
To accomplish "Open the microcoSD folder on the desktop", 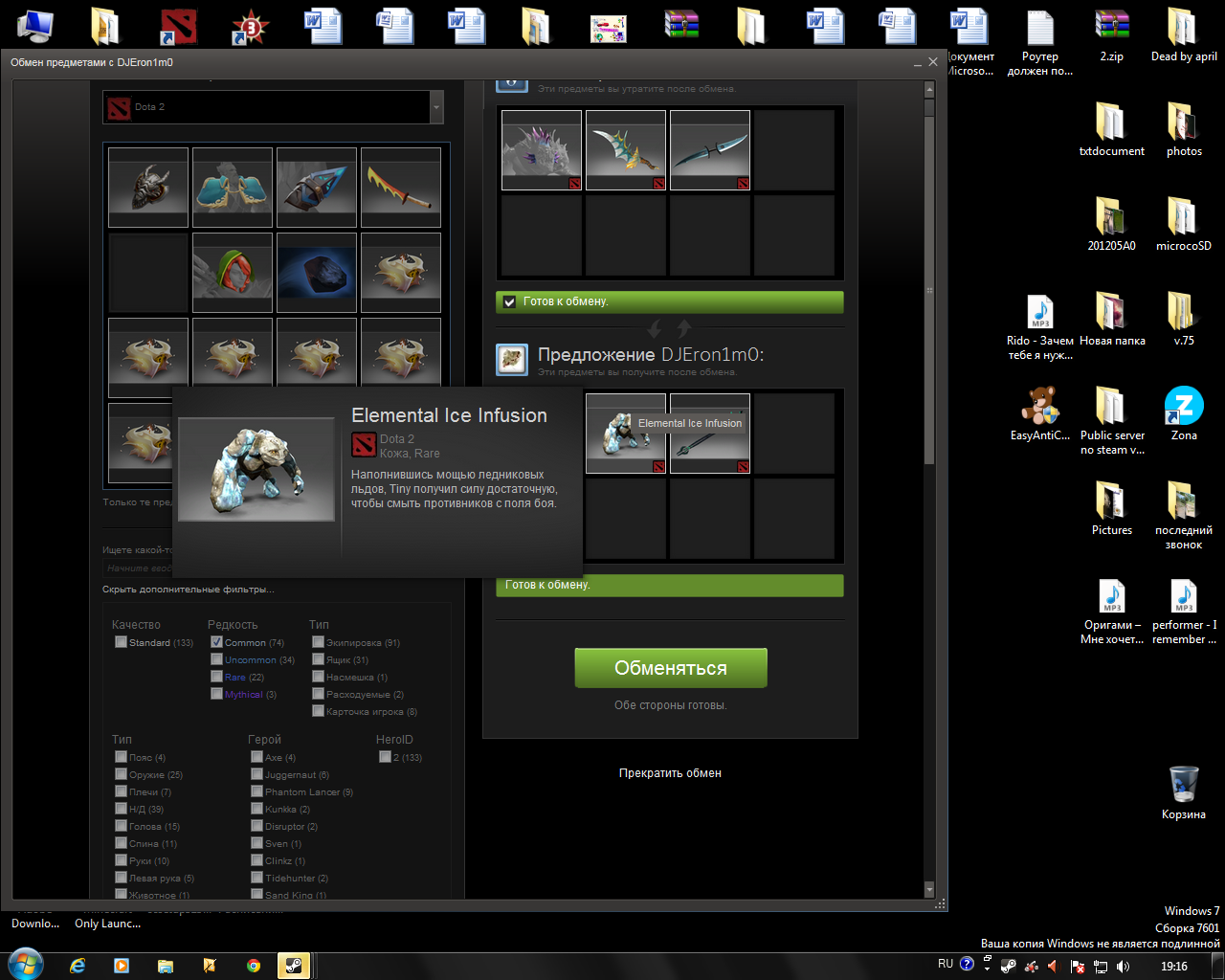I will click(1184, 224).
